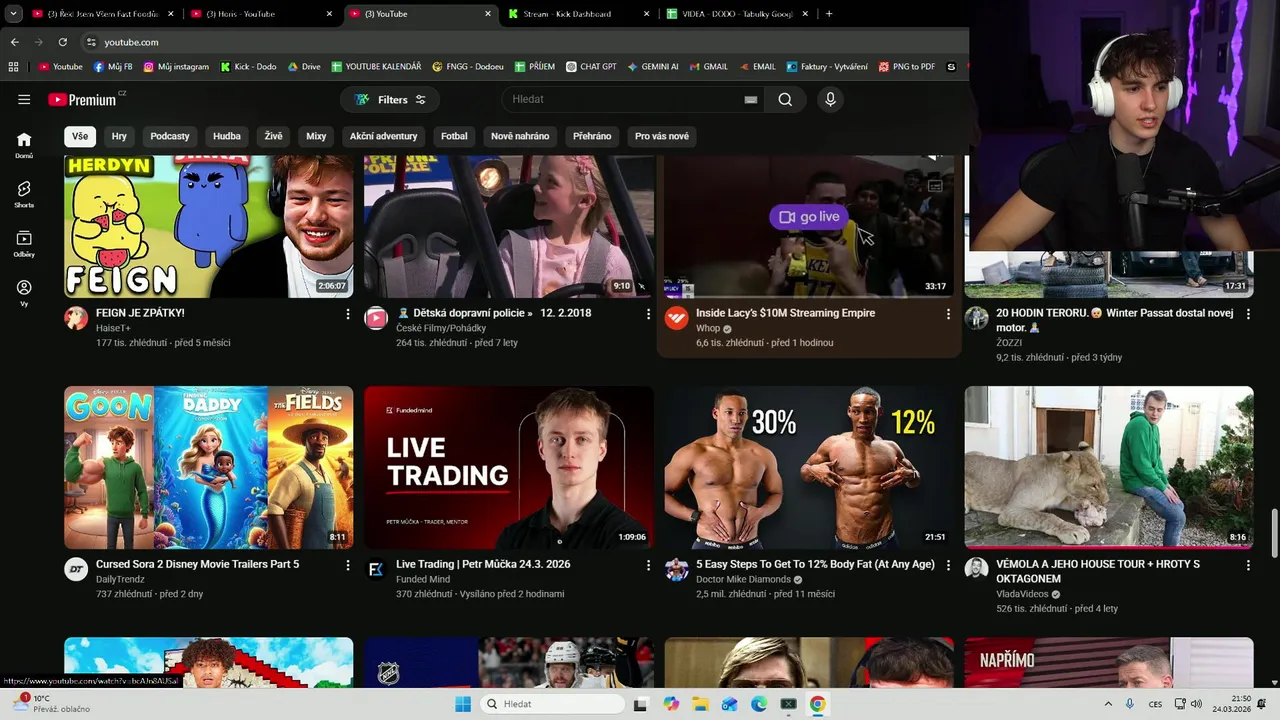
Task: Open the Kick - Dodo bookmark
Action: pos(247,67)
